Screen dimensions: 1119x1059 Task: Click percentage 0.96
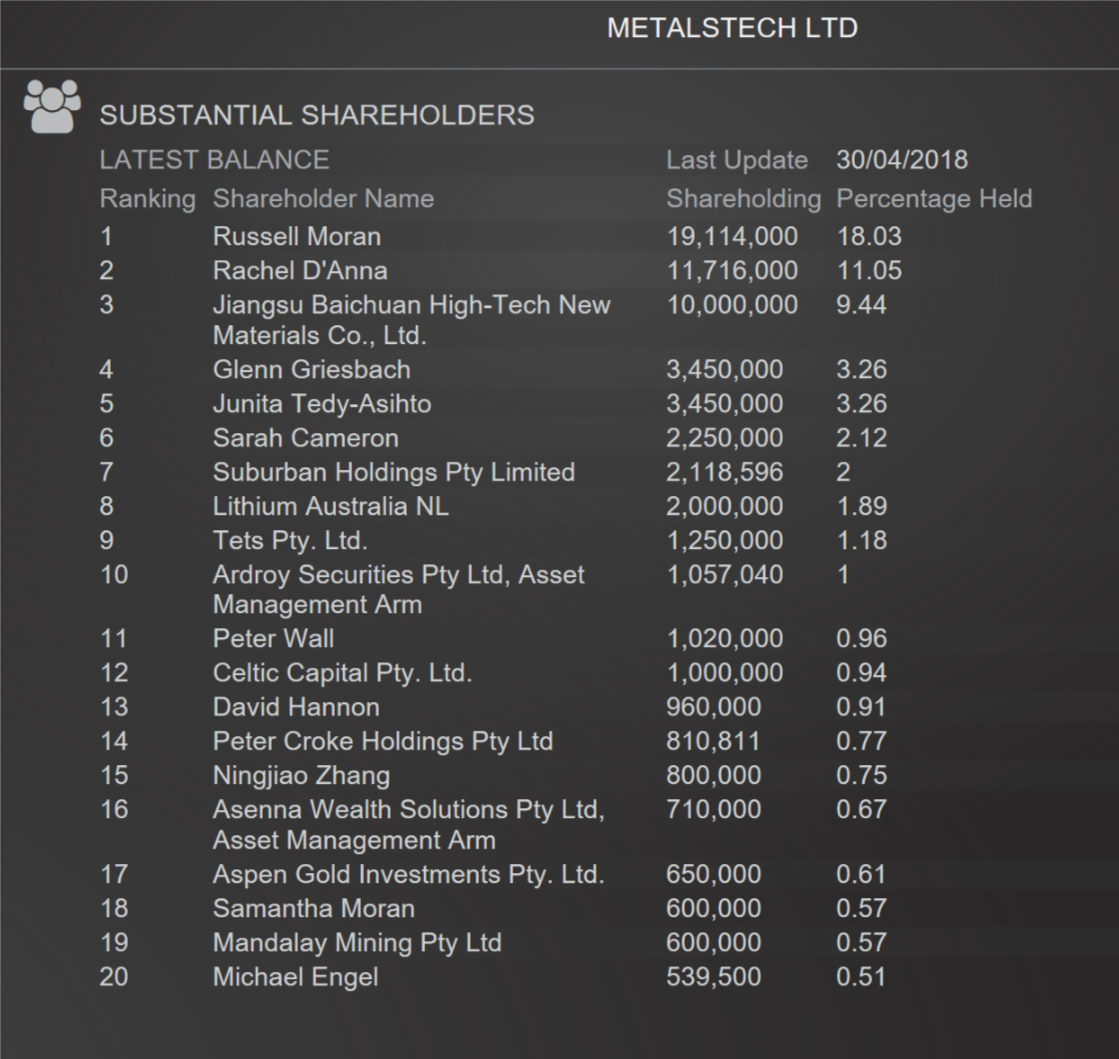861,639
